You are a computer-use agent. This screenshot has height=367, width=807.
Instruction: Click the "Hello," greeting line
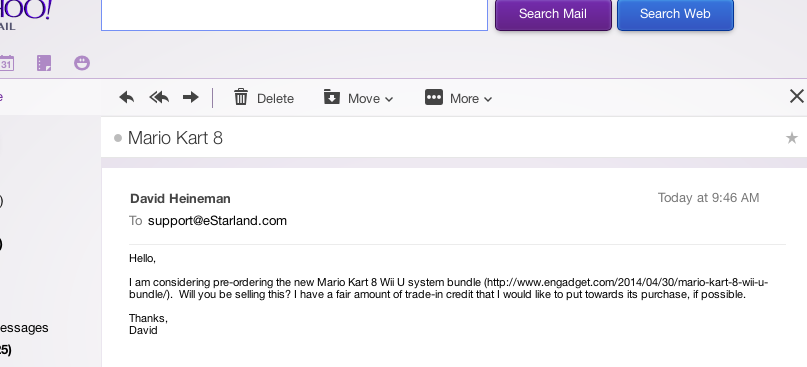(143, 258)
